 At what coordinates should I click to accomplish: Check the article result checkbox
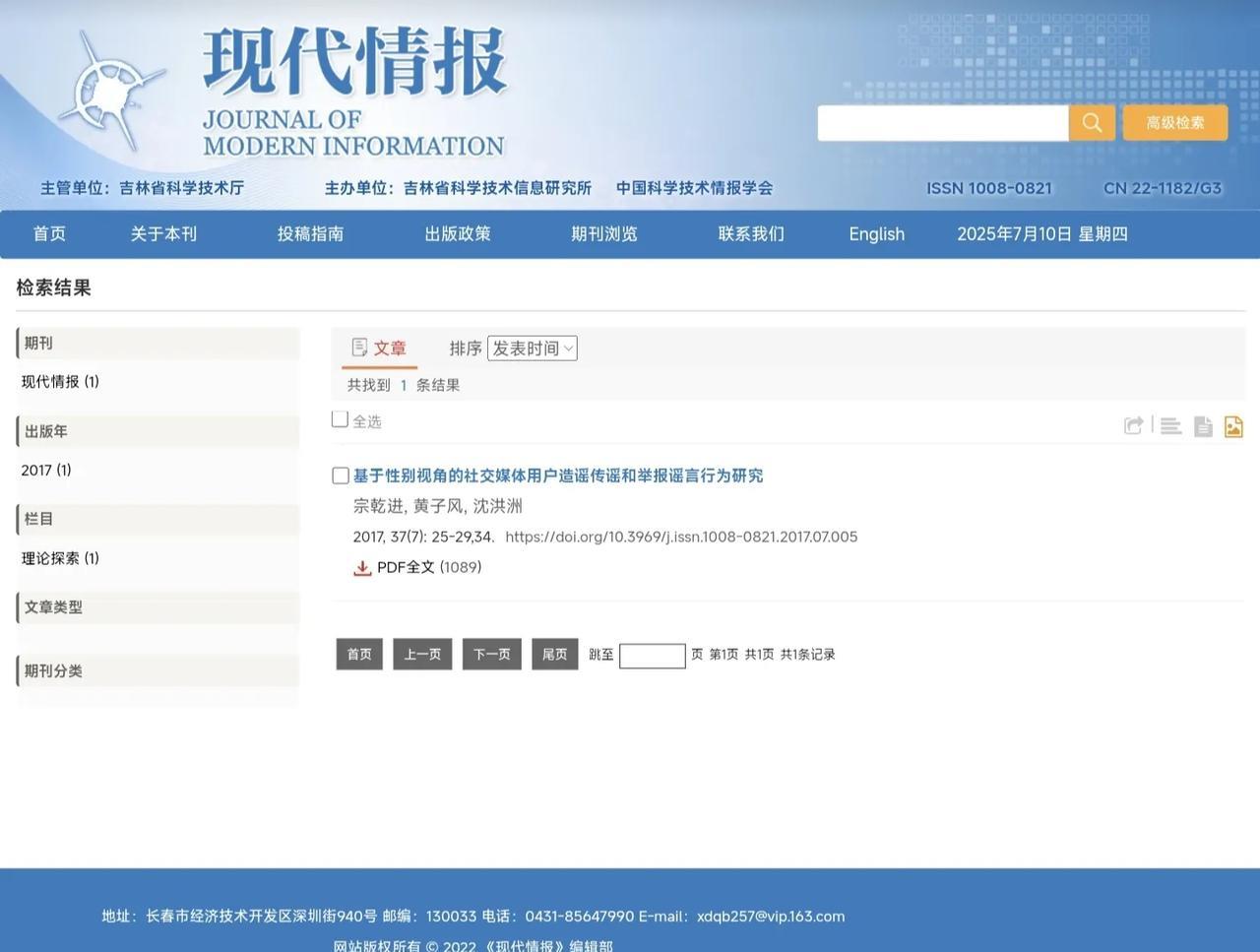pos(341,476)
